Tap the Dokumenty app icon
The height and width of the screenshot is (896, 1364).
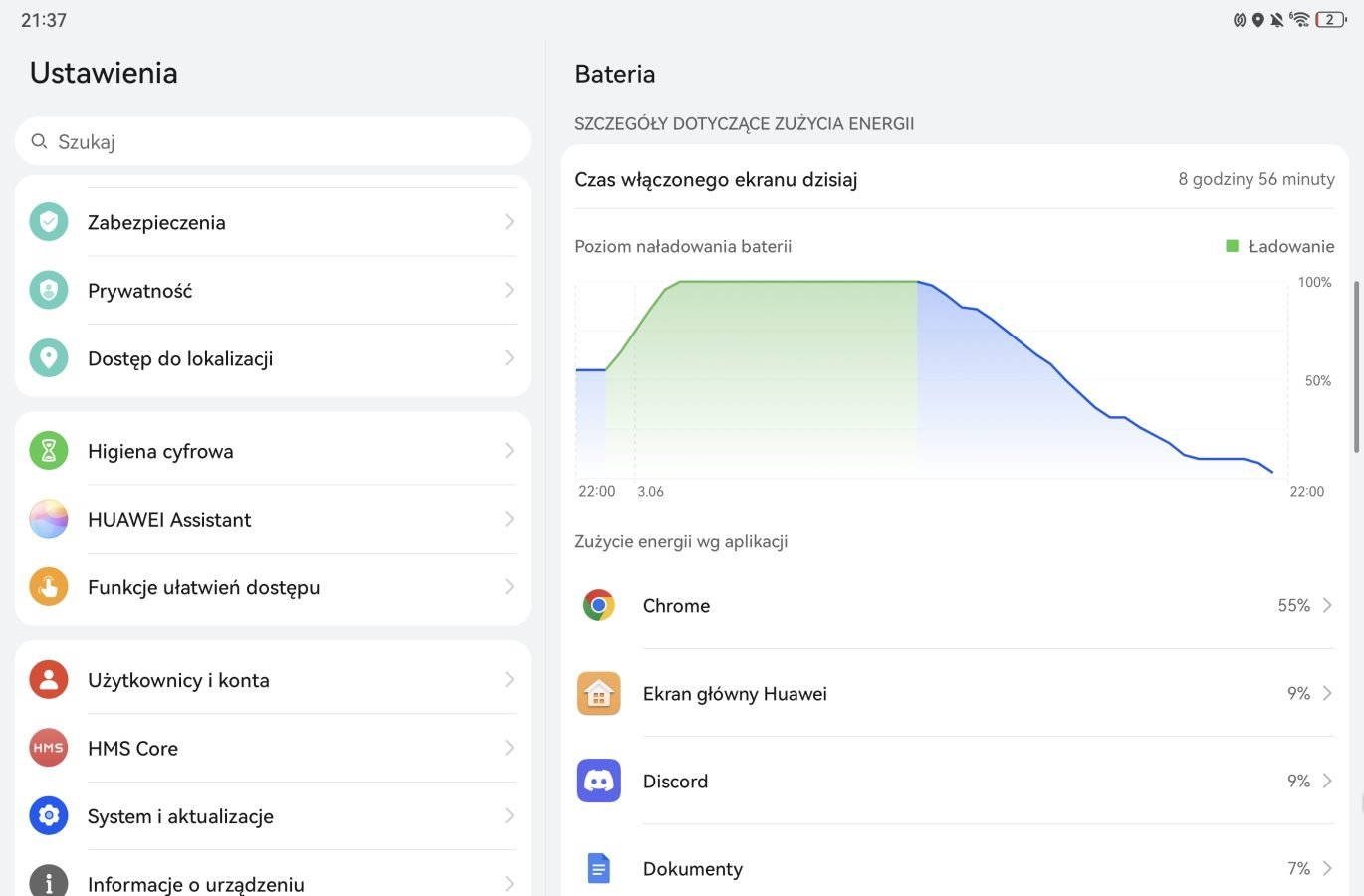pos(599,868)
